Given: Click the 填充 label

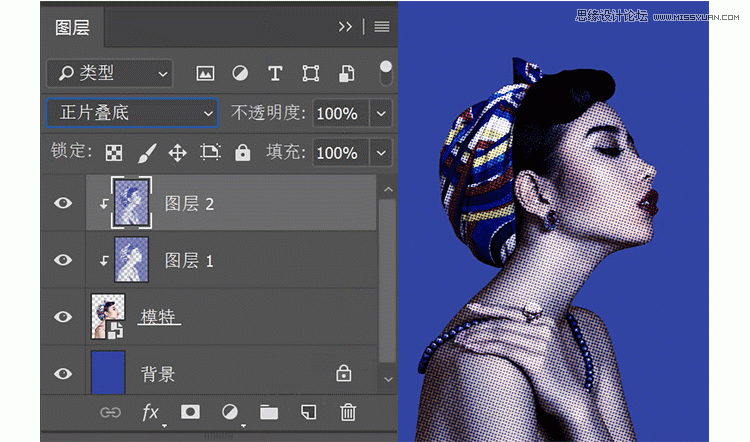Looking at the screenshot, I should (x=286, y=152).
